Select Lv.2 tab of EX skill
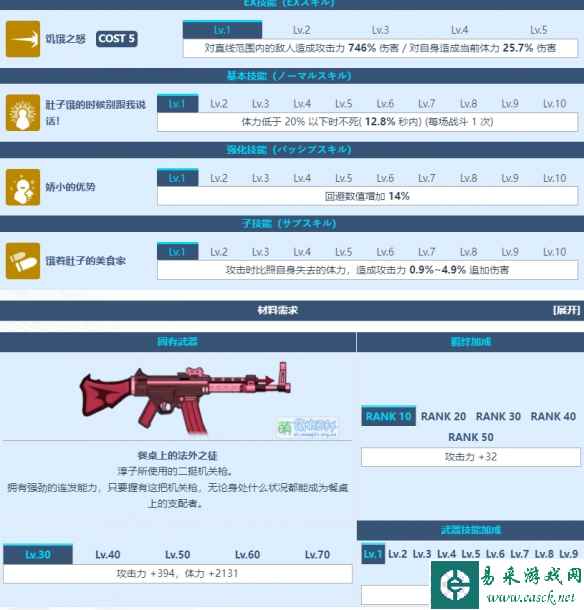The width and height of the screenshot is (584, 610). pyautogui.click(x=302, y=30)
